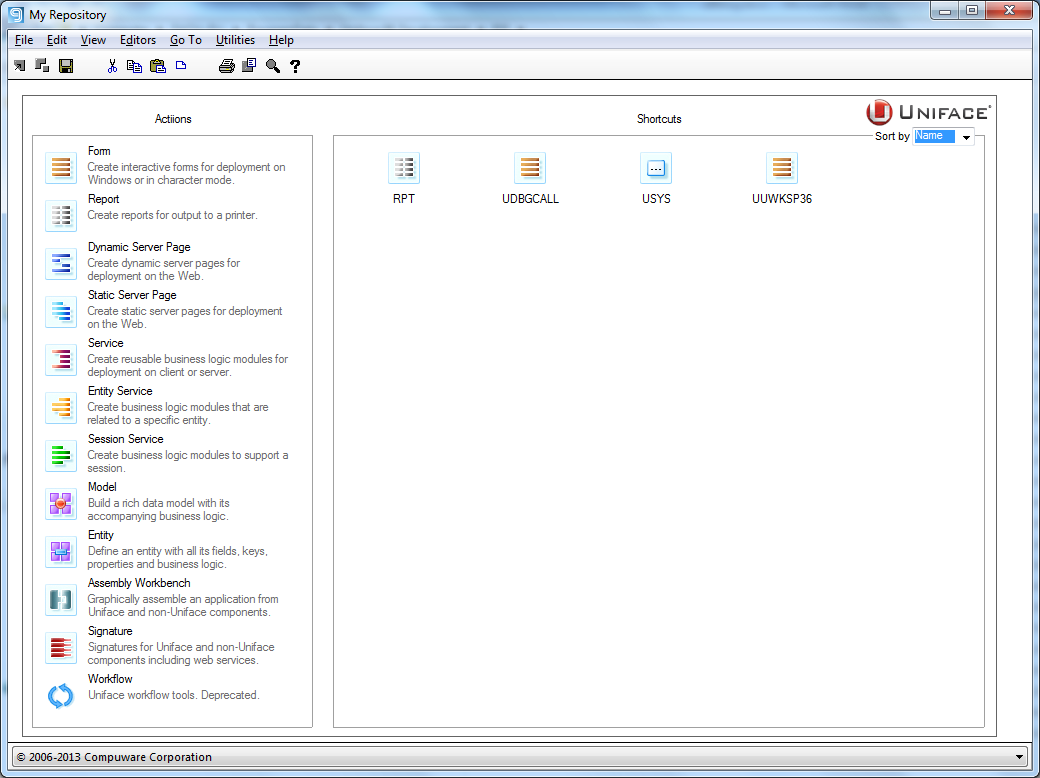Screen dimensions: 1040x778
Task: Click the Service action title
Action: point(105,343)
